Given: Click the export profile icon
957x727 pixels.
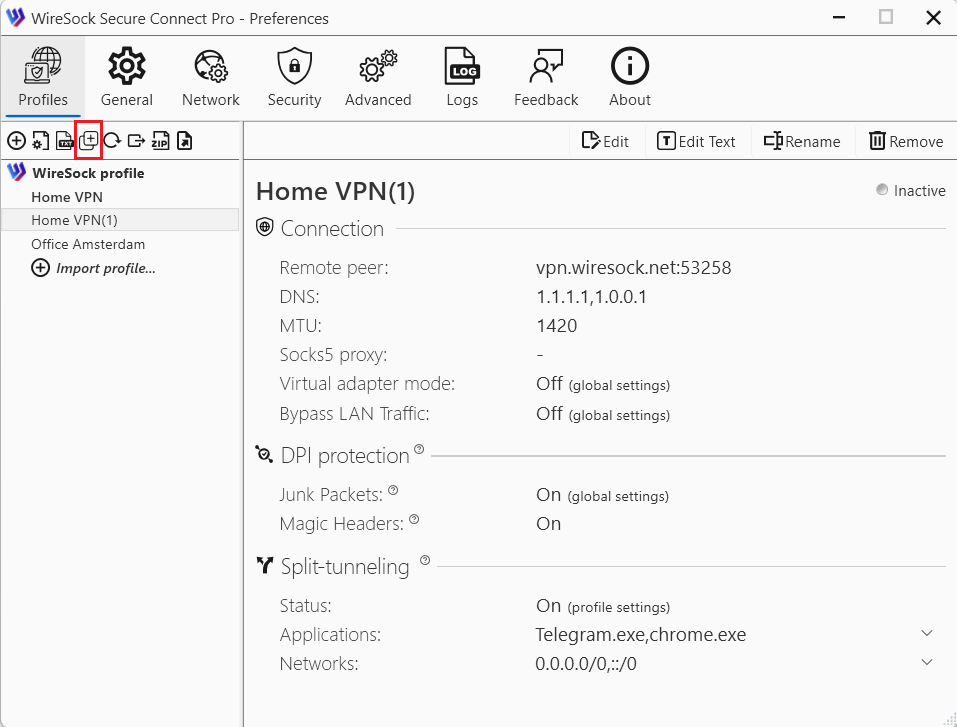Looking at the screenshot, I should pyautogui.click(x=136, y=140).
